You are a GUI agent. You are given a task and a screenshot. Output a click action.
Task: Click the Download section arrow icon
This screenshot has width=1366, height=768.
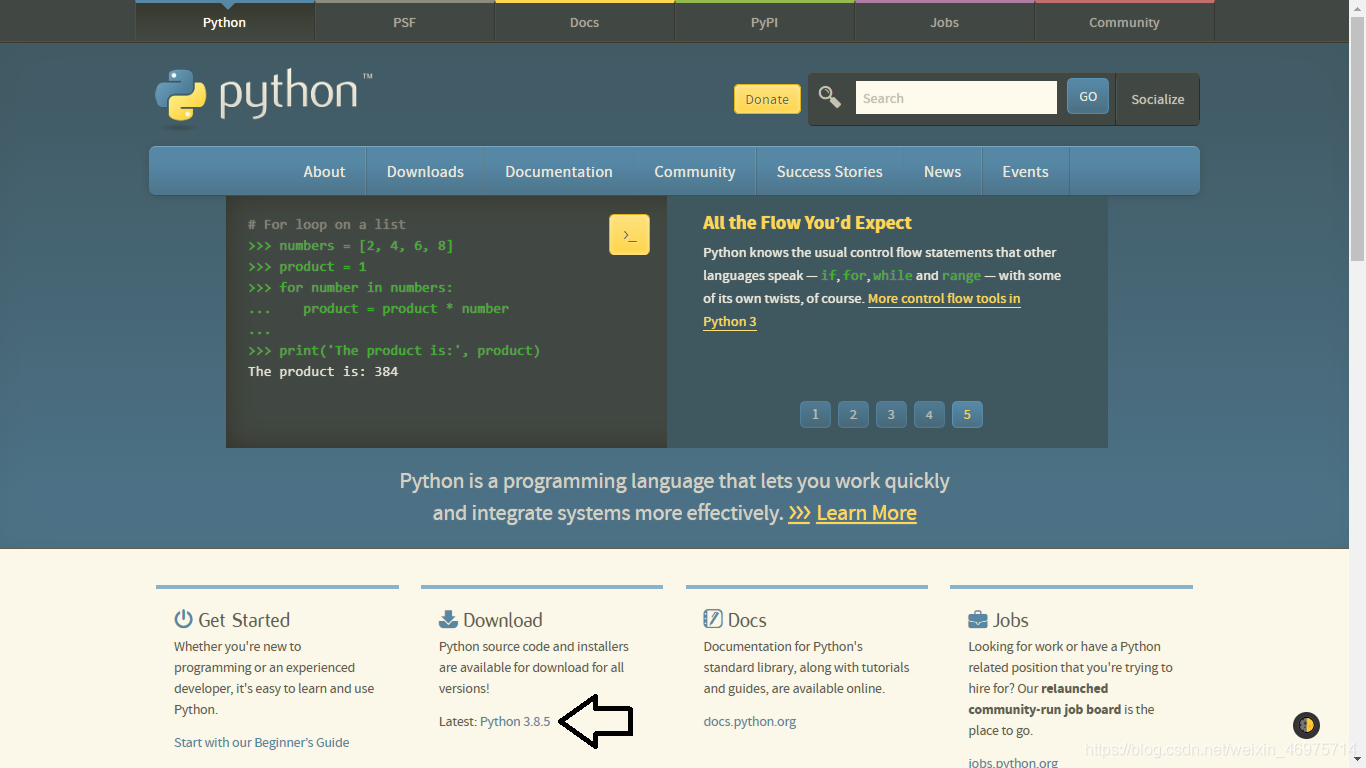coord(448,619)
